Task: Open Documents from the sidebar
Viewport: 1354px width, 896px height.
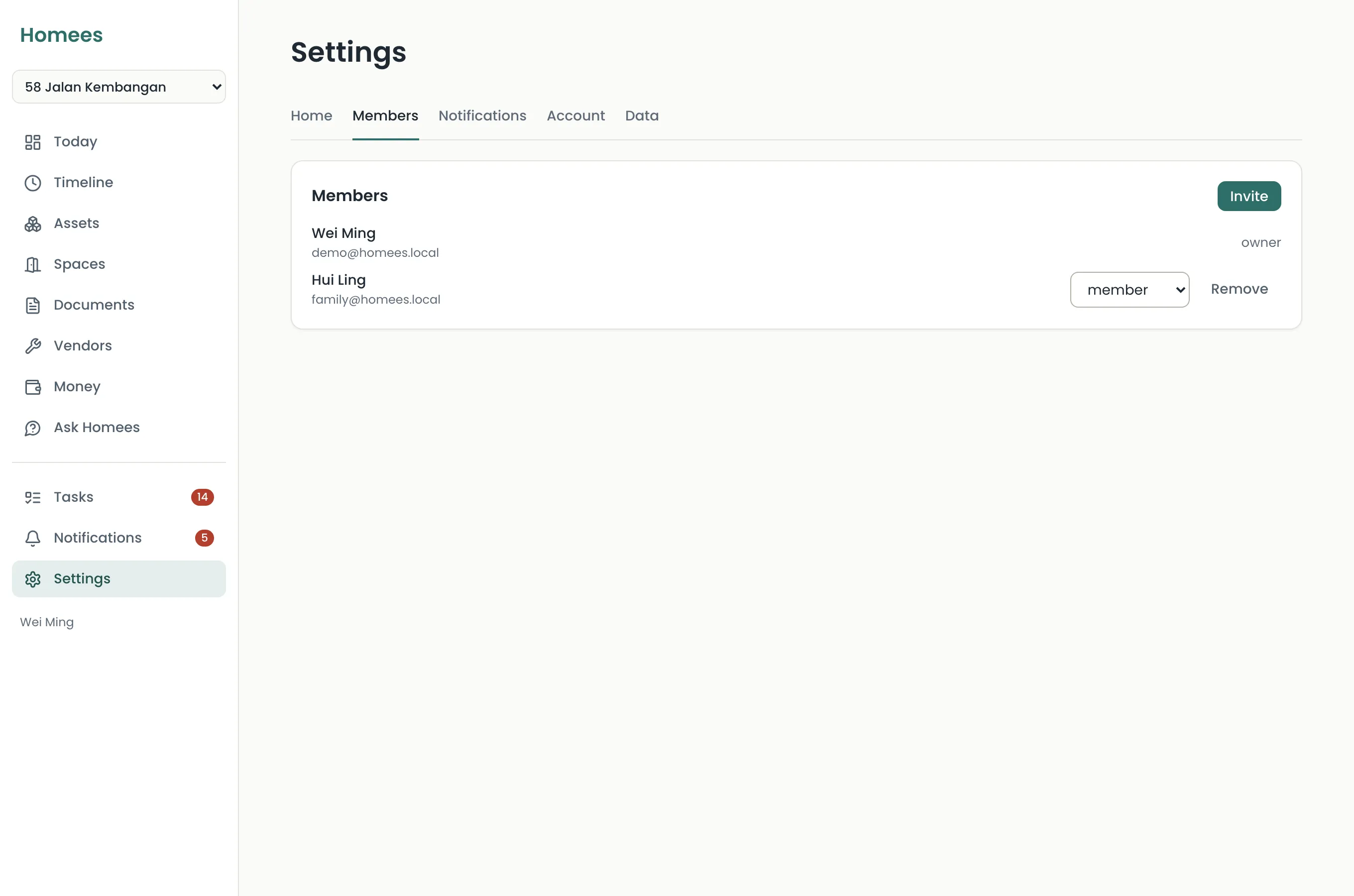Action: click(94, 305)
